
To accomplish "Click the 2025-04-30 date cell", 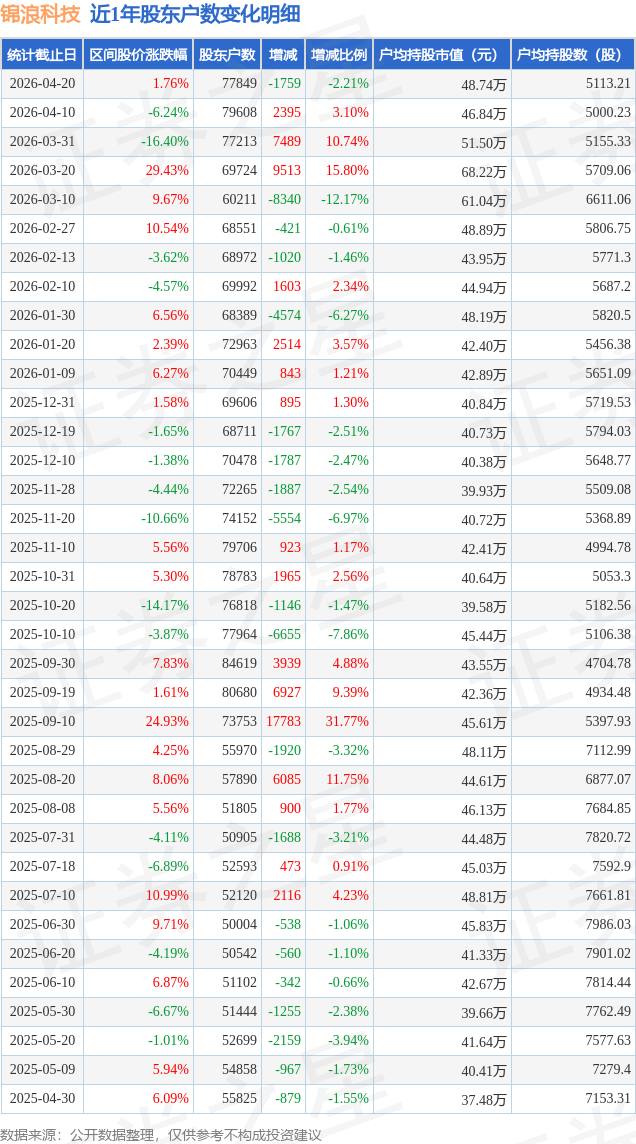I will (42, 1097).
